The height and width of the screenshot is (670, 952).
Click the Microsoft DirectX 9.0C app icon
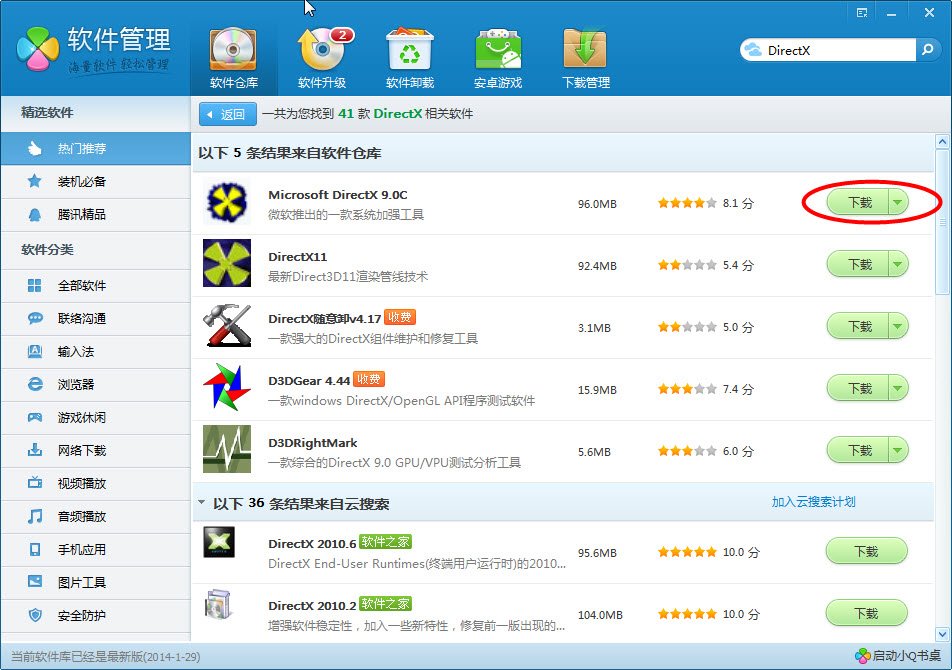coord(226,201)
